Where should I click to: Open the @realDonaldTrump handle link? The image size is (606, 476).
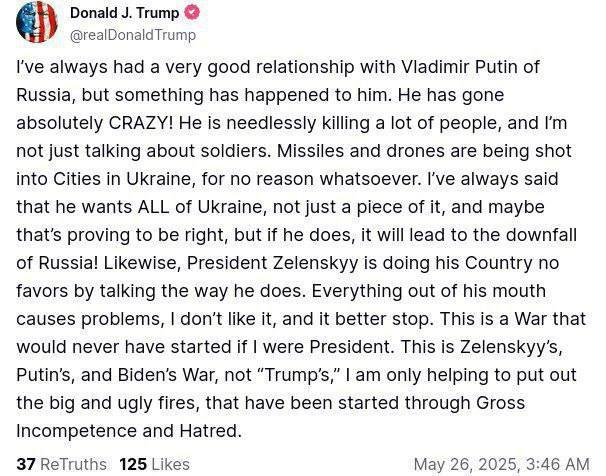[x=133, y=34]
